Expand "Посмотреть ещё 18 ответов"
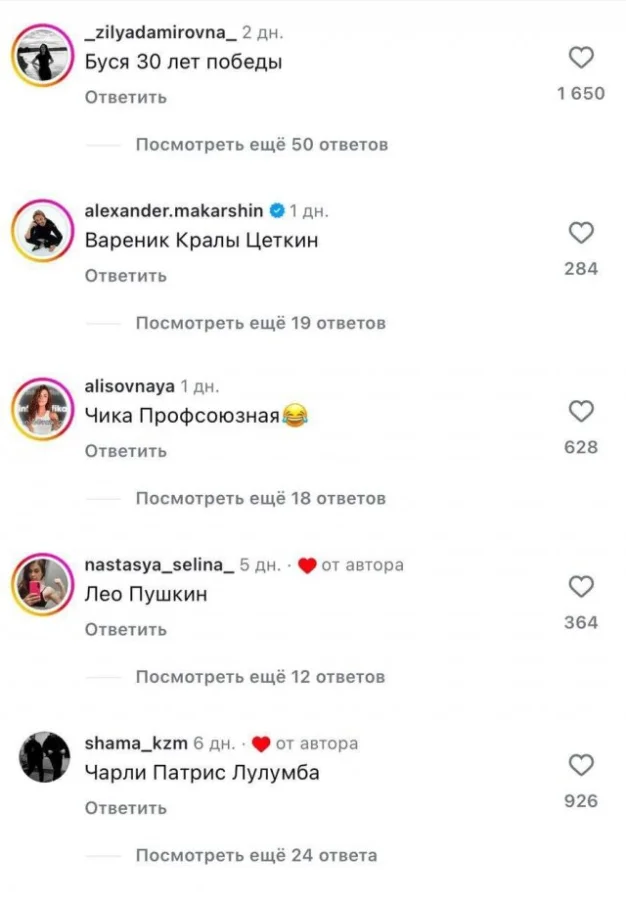Image resolution: width=626 pixels, height=900 pixels. tap(260, 498)
